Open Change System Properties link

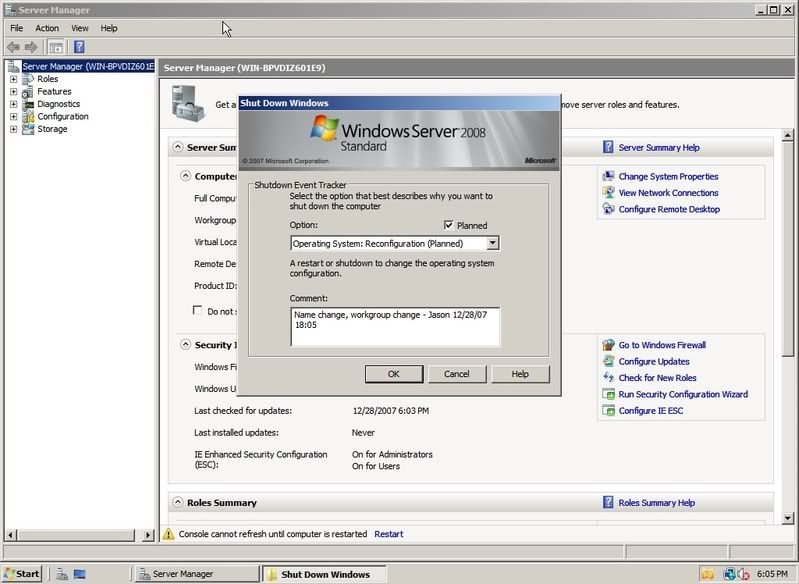point(669,176)
